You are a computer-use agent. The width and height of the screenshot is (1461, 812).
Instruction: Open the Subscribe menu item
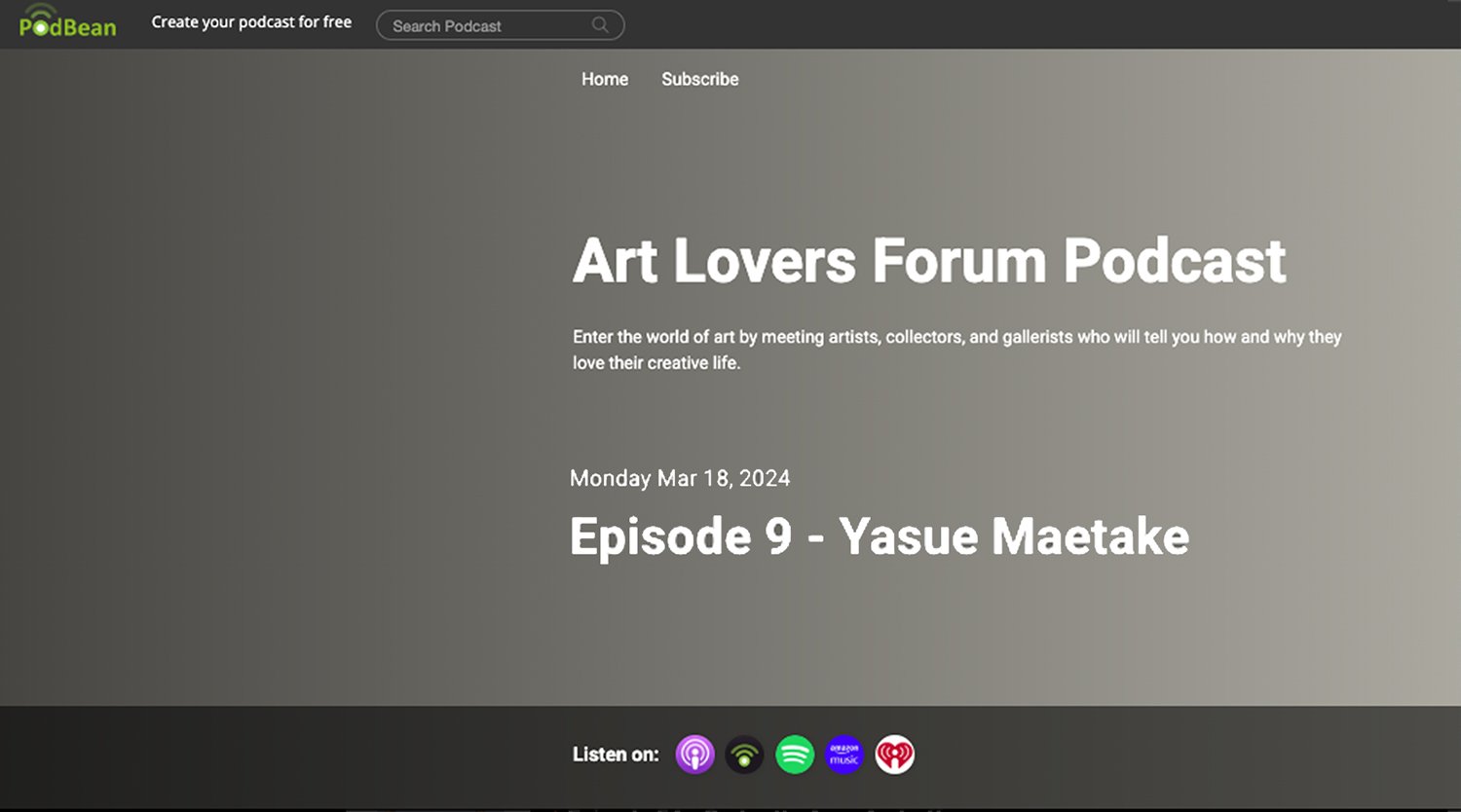700,80
